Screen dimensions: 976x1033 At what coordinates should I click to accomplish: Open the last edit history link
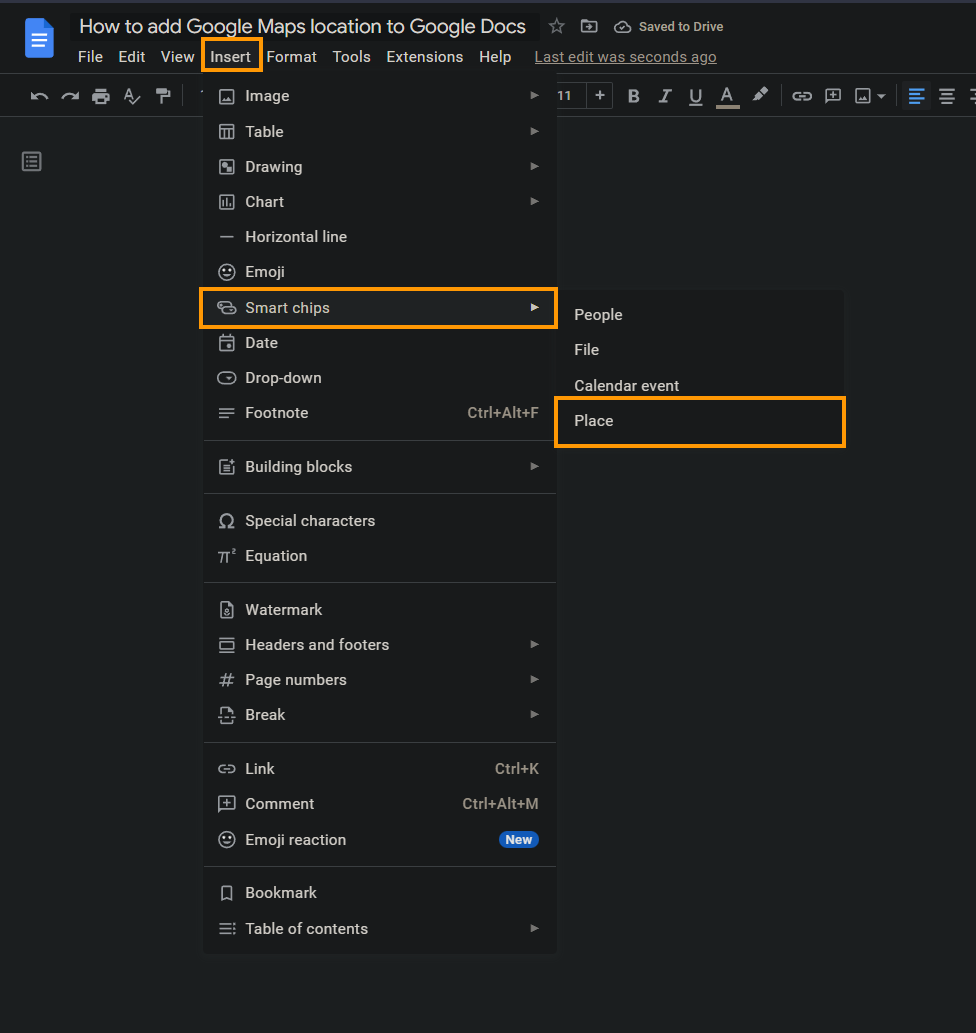tap(625, 57)
